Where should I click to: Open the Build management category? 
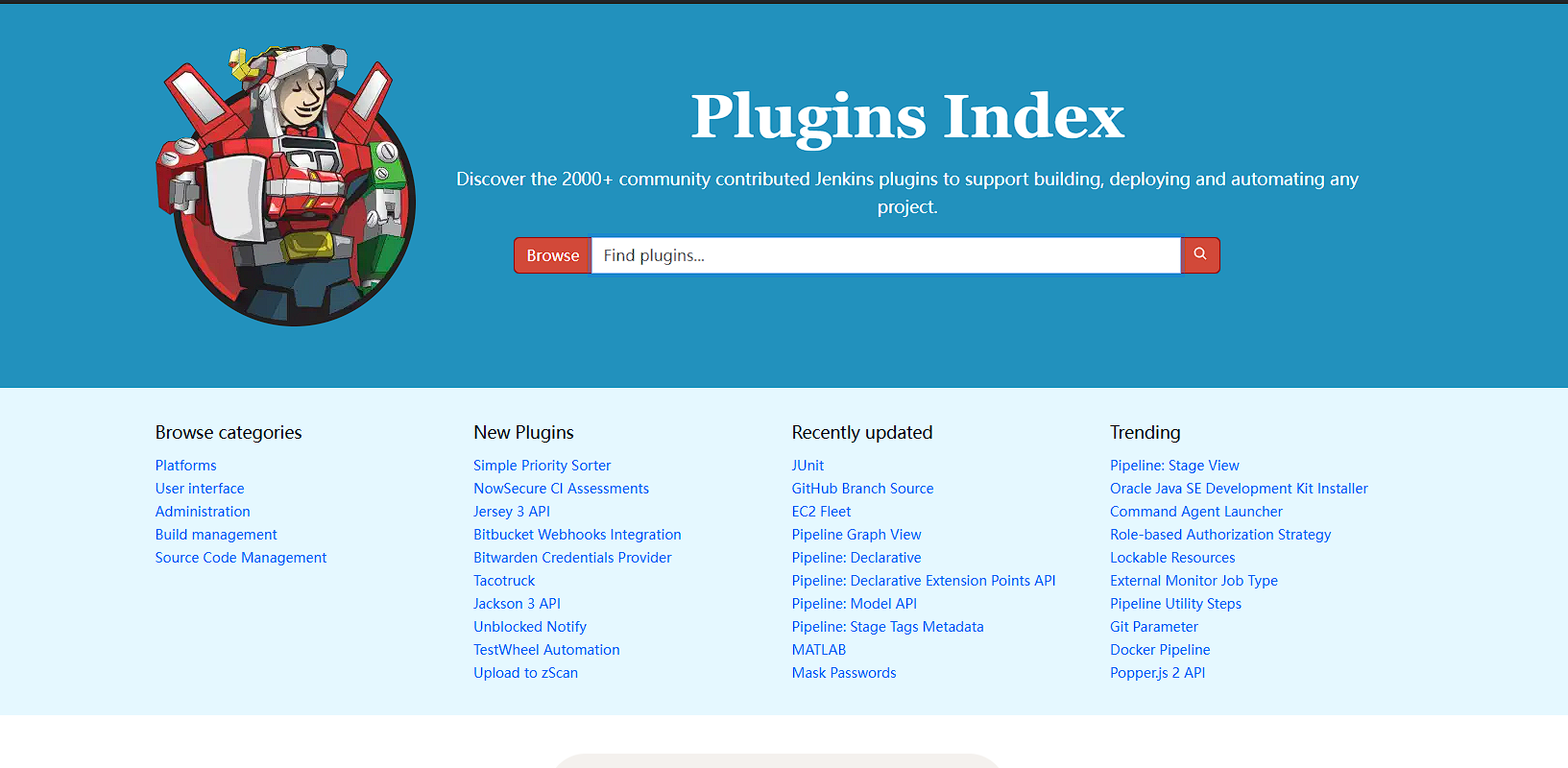[216, 535]
